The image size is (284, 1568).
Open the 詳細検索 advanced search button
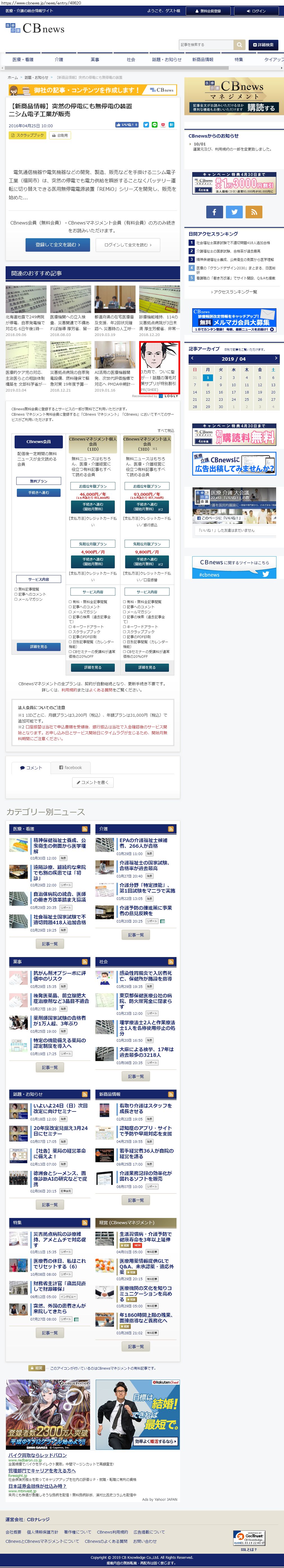tap(263, 45)
